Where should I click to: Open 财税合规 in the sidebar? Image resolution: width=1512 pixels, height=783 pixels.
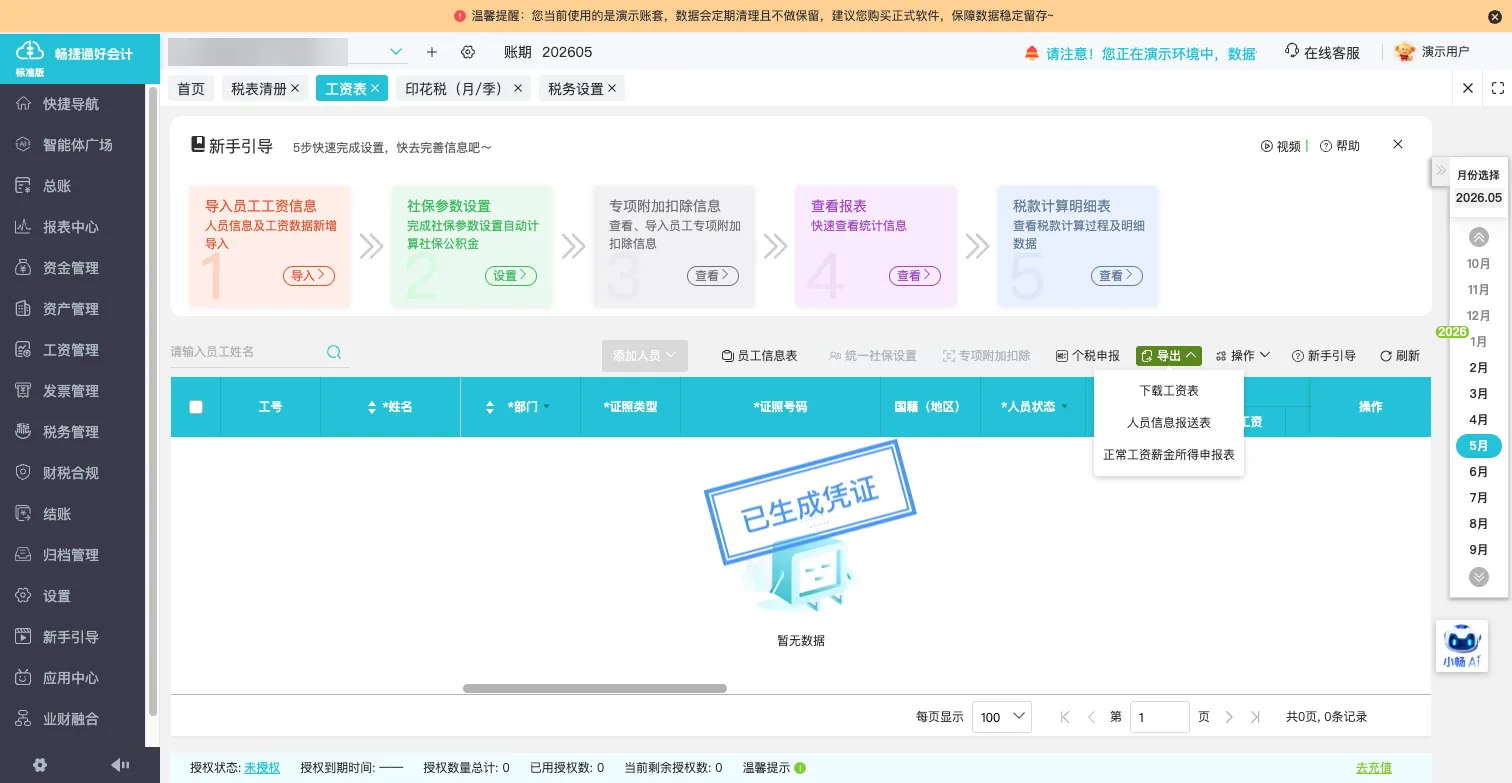[70, 473]
